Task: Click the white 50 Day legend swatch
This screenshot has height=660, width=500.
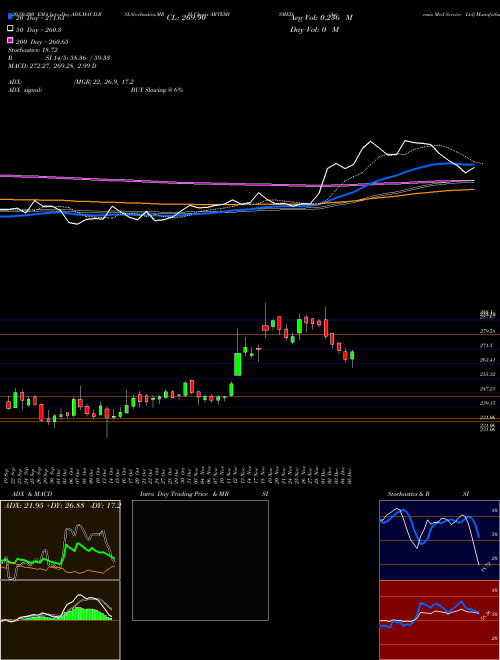Action: (x=10, y=29)
